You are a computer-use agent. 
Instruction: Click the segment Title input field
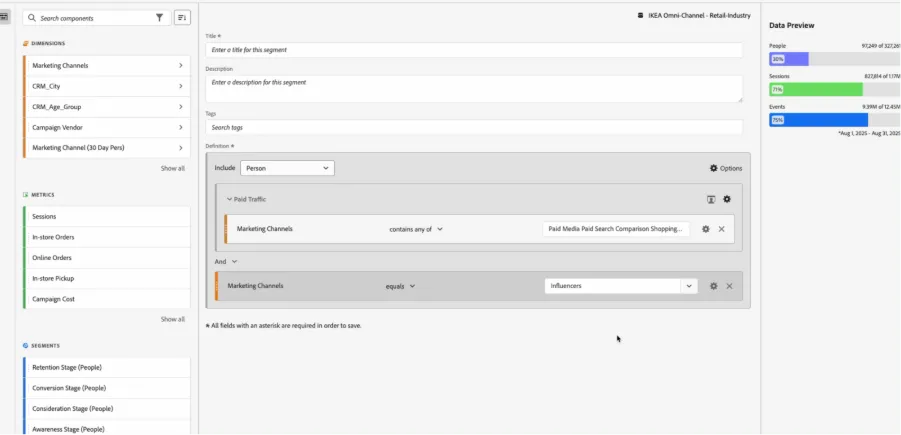tap(473, 50)
